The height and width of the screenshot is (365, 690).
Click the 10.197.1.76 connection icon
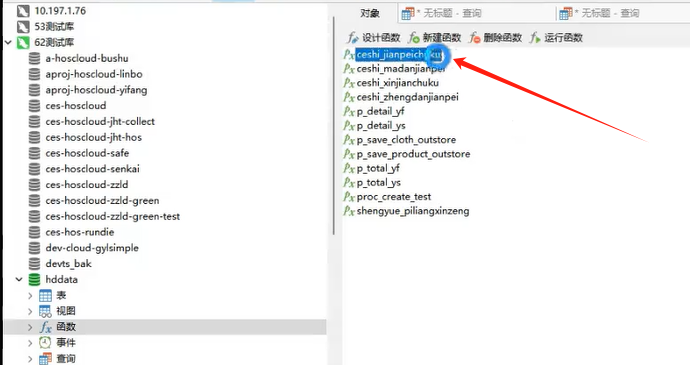(x=23, y=11)
